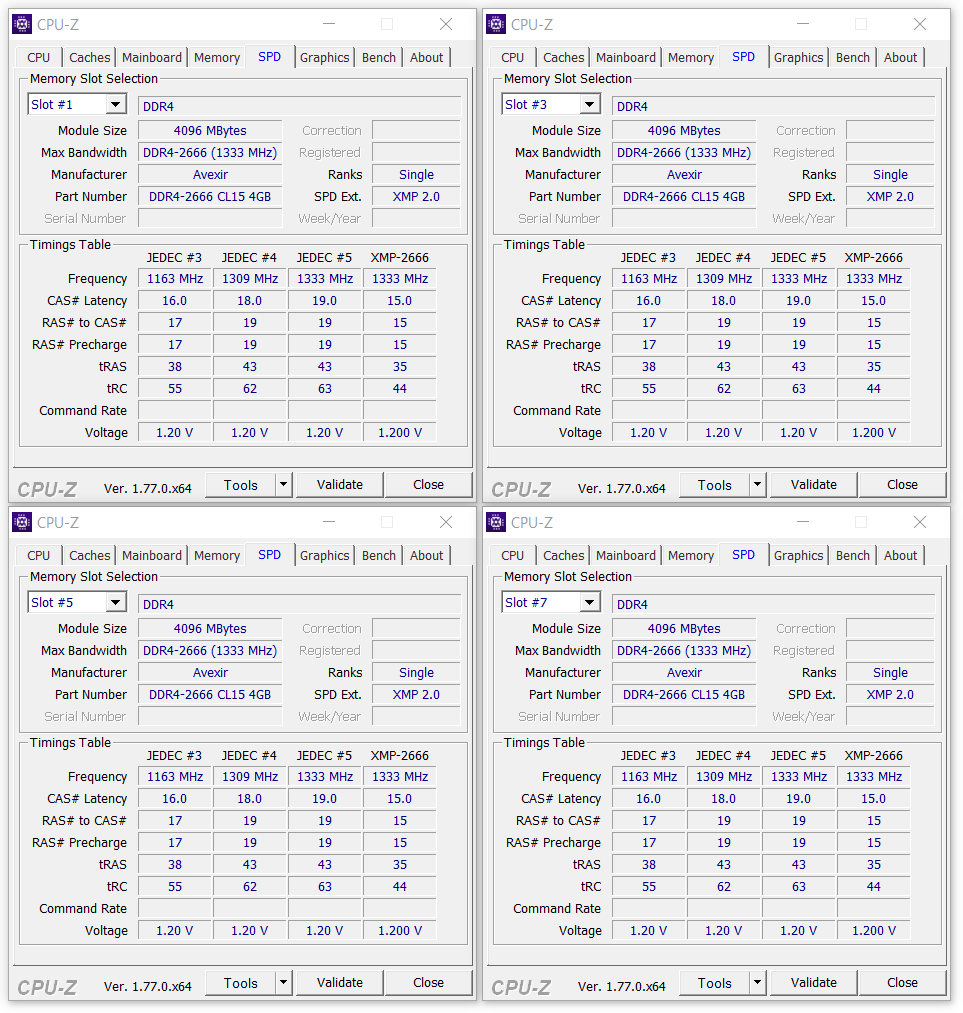963x1013 pixels.
Task: Click Validate in Slot #1 window
Action: [340, 485]
